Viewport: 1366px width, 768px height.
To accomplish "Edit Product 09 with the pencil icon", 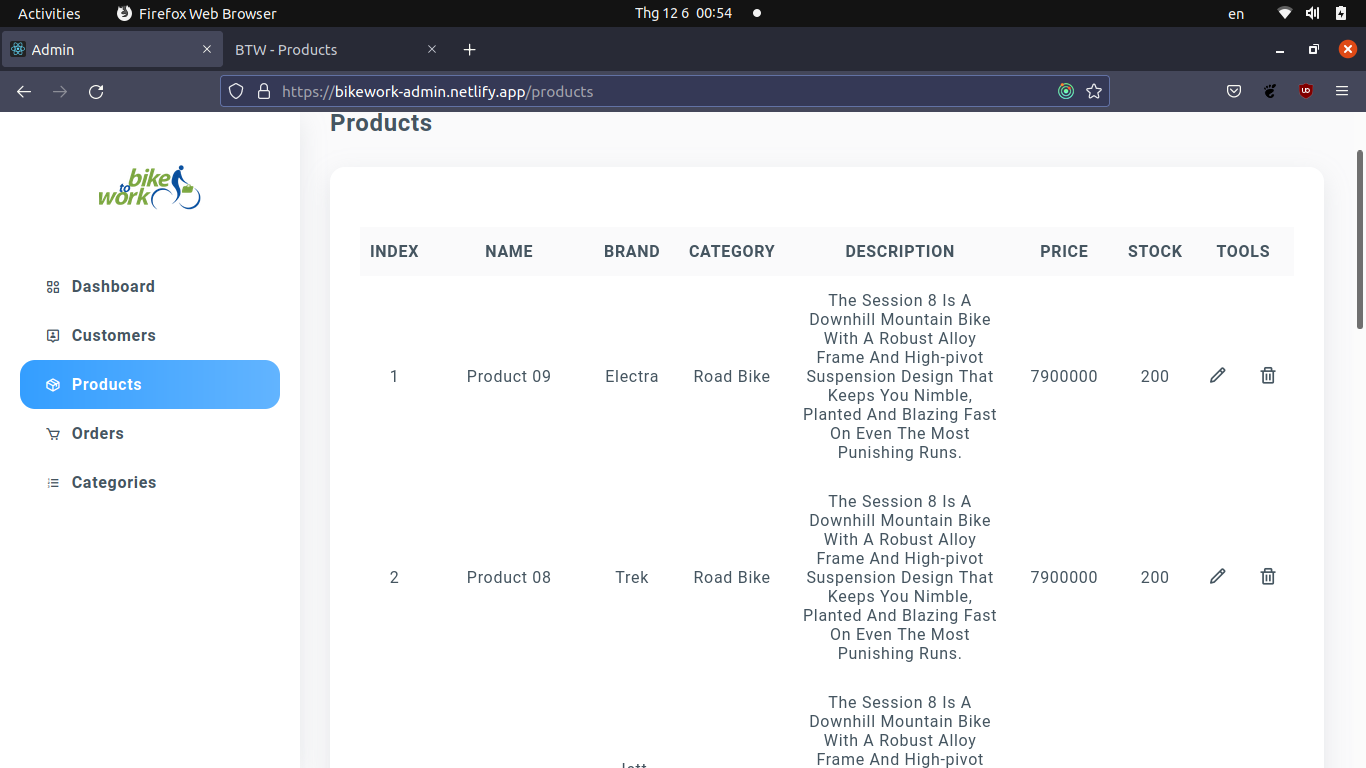I will [1217, 375].
